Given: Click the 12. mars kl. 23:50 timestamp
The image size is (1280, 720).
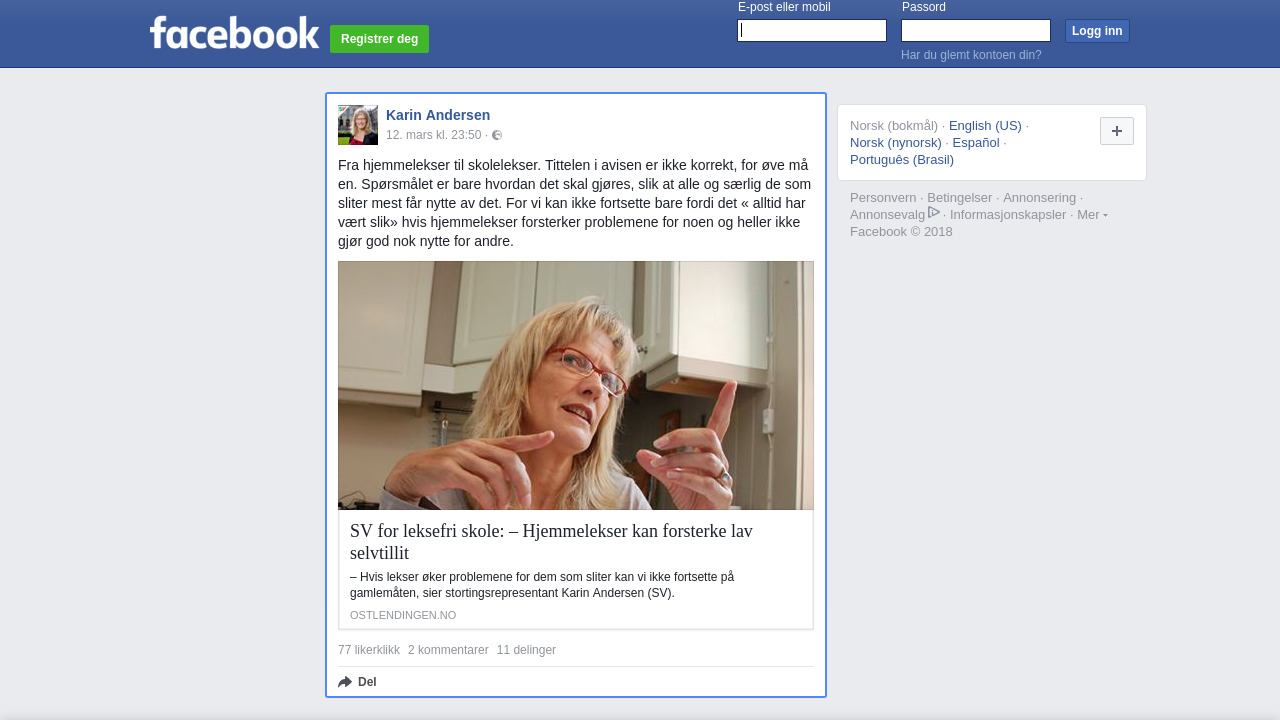Looking at the screenshot, I should 434,135.
